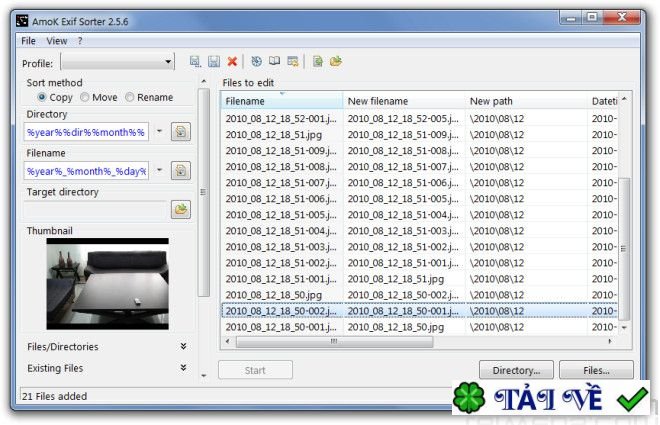This screenshot has height=425, width=660.
Task: Sort by the New path column header
Action: click(526, 101)
